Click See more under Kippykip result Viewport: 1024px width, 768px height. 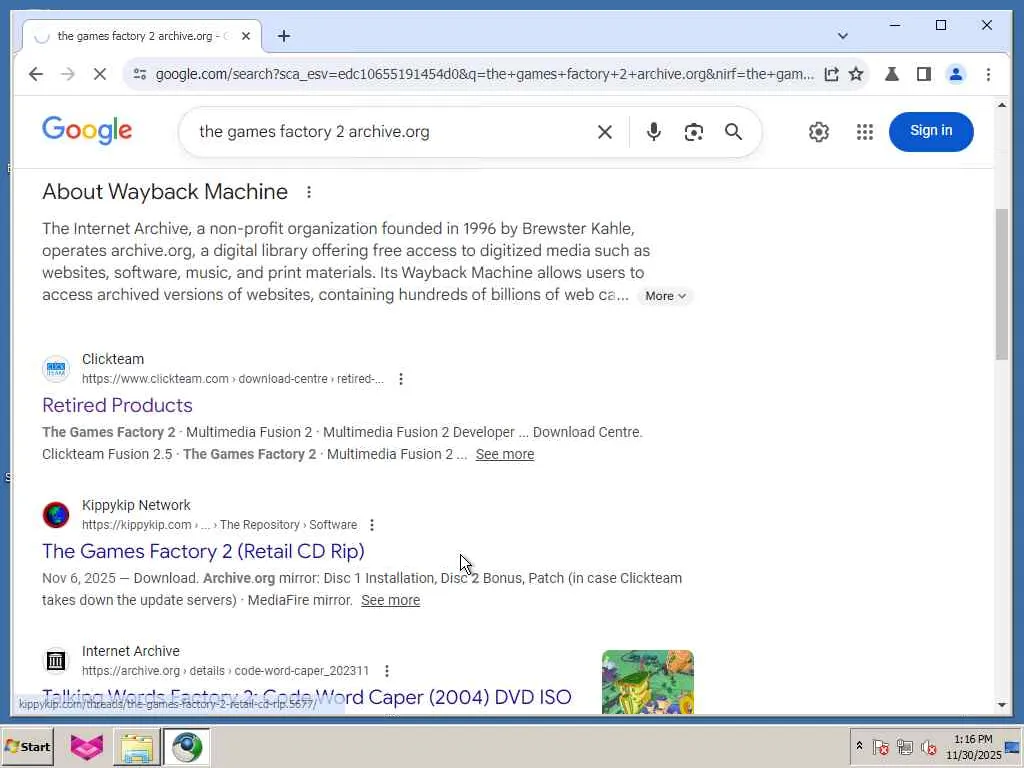(x=391, y=600)
